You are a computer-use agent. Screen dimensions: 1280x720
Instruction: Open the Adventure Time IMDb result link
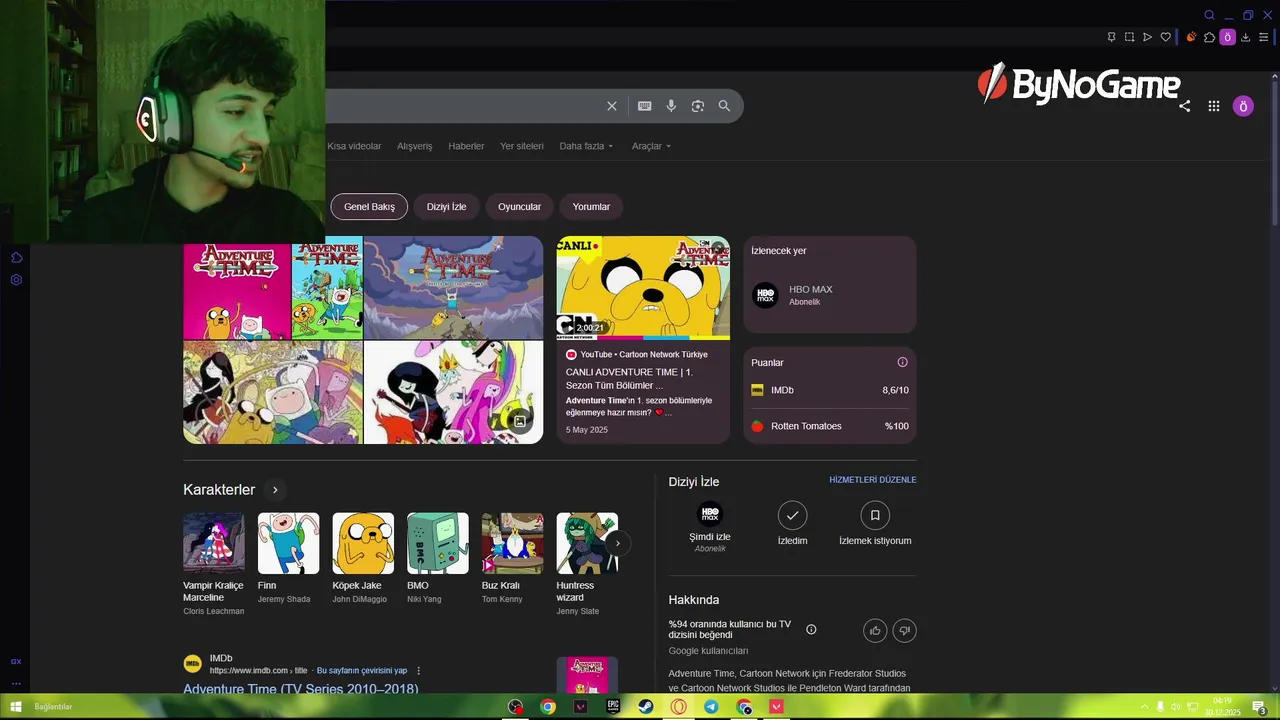(x=301, y=688)
